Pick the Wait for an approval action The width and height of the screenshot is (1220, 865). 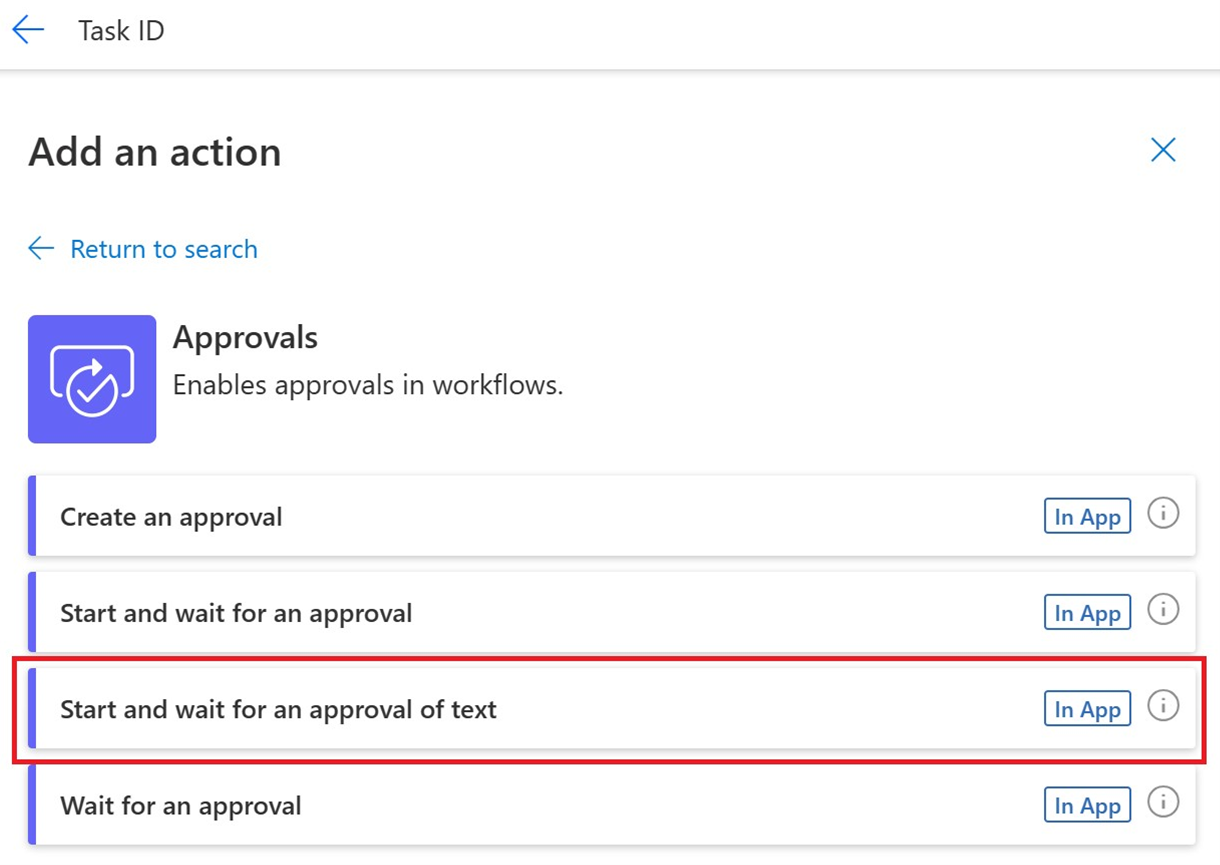tap(180, 805)
